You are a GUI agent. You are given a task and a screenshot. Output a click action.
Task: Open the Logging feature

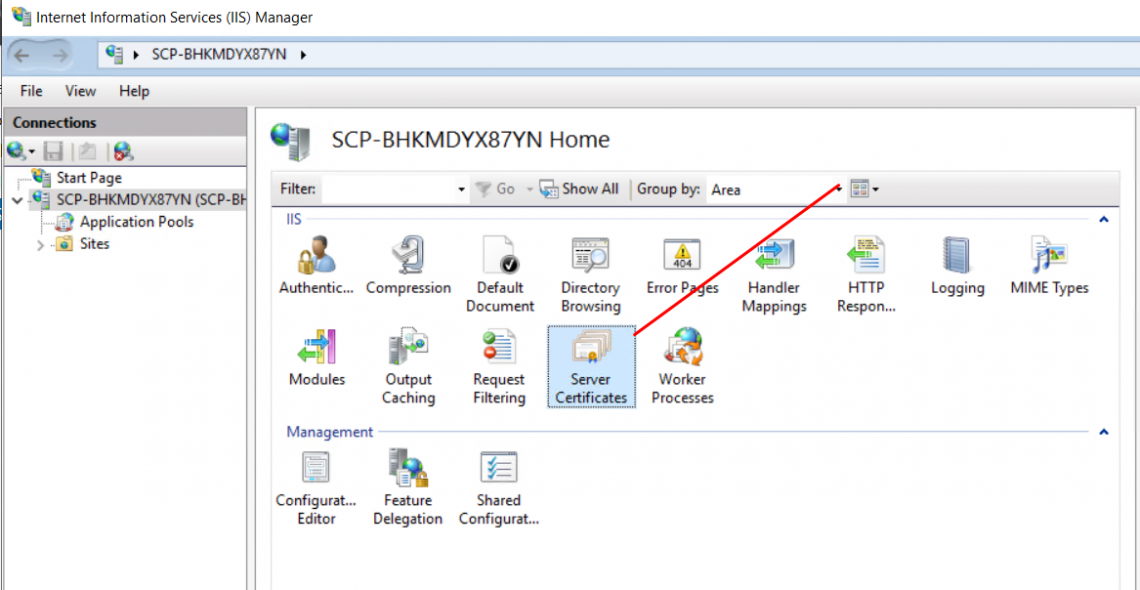pos(958,266)
